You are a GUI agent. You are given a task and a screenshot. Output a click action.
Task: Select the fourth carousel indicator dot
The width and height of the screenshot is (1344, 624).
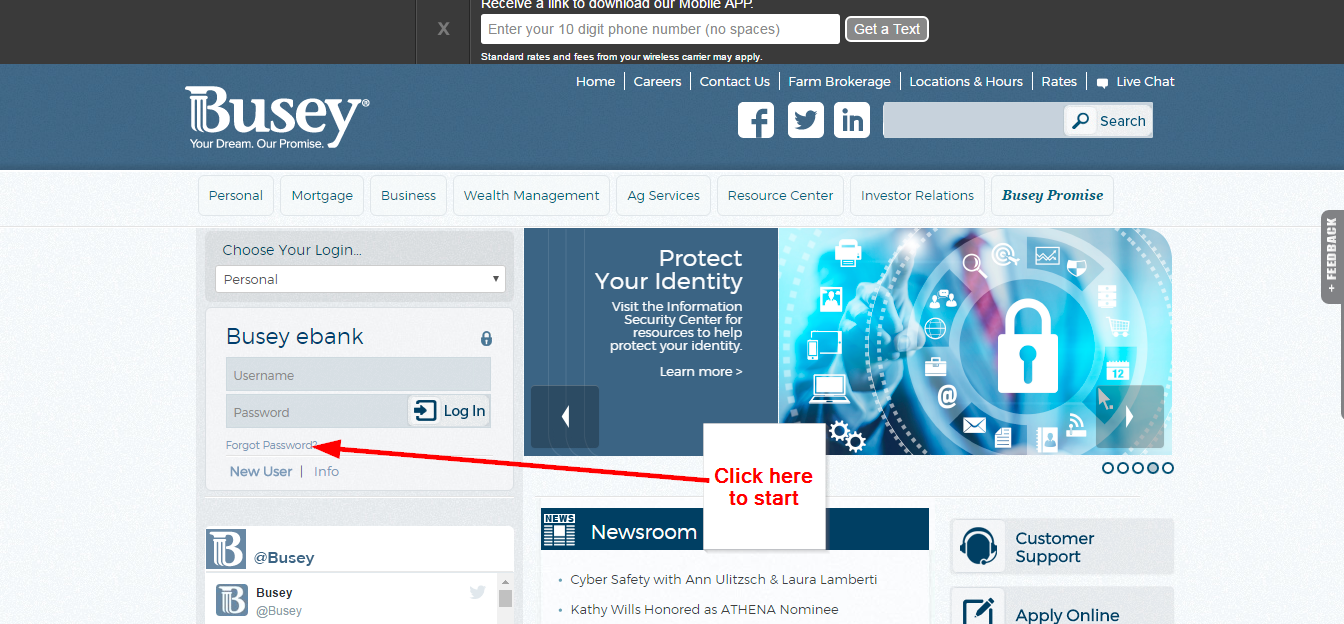[x=1153, y=468]
